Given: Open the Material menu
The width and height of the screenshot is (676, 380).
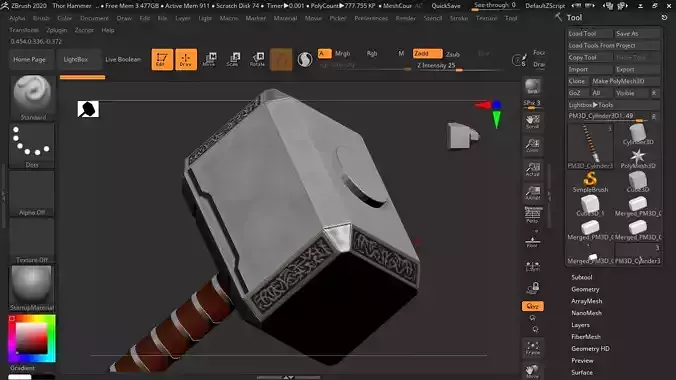Looking at the screenshot, I should (285, 18).
